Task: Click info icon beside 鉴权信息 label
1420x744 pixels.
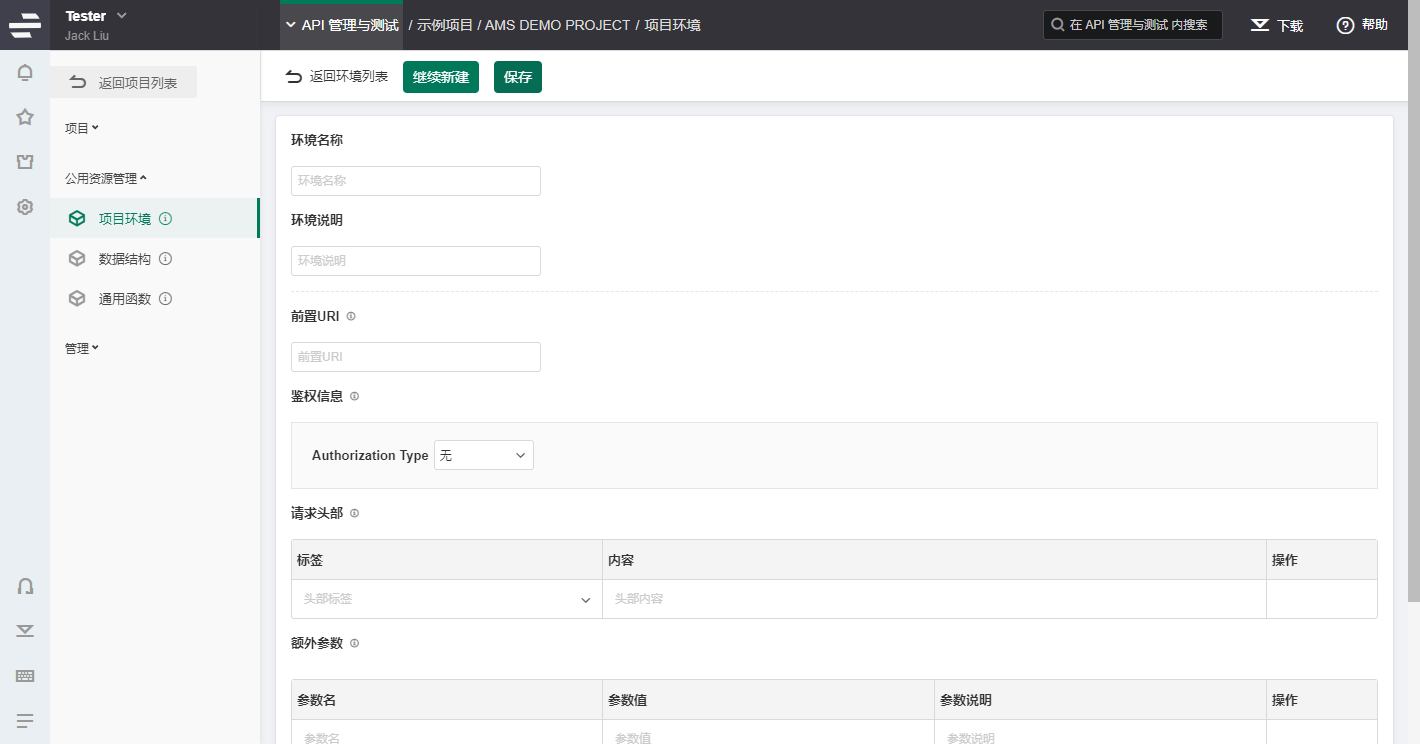Action: click(x=354, y=396)
